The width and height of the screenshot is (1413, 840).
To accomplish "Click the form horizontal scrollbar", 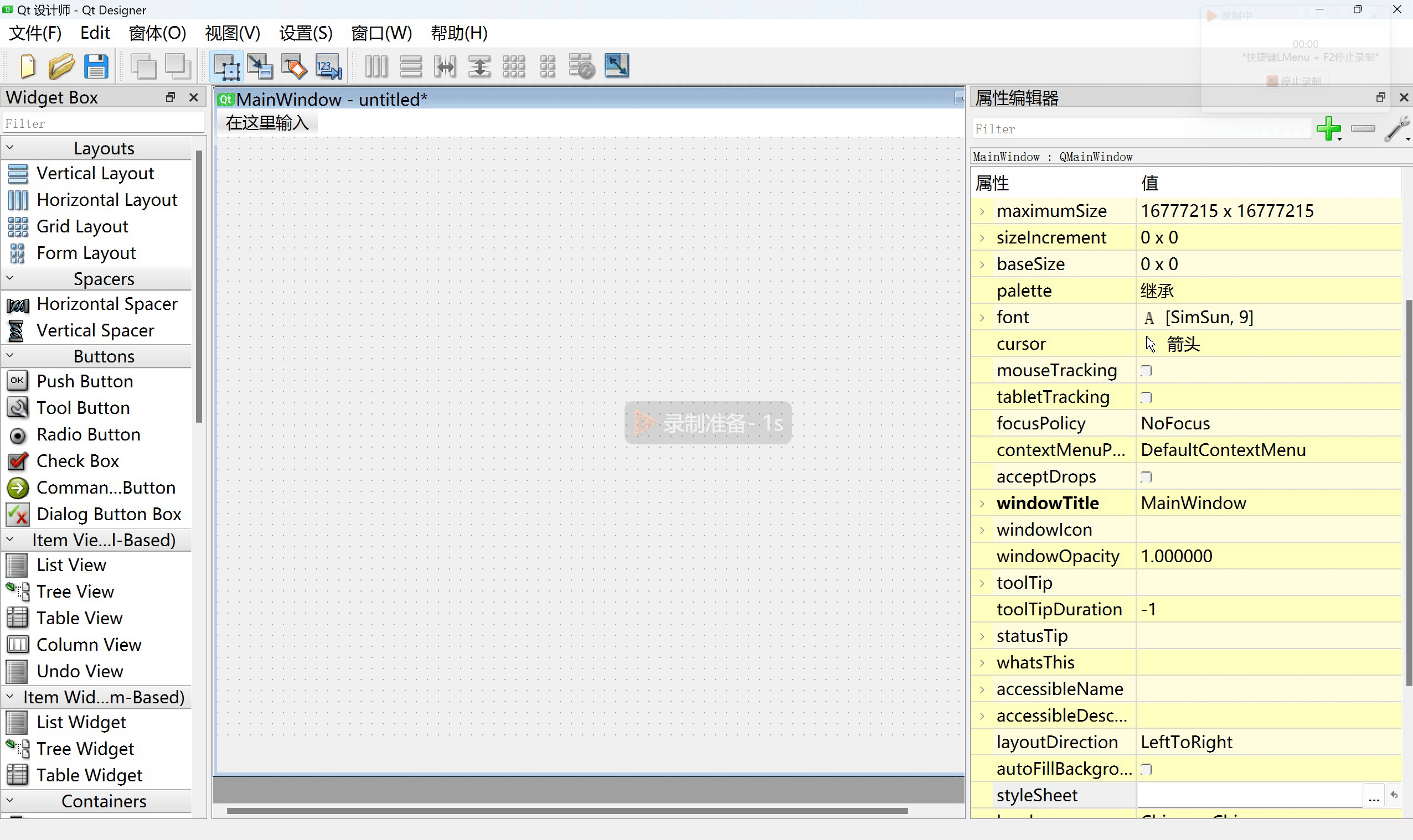I will (x=566, y=811).
